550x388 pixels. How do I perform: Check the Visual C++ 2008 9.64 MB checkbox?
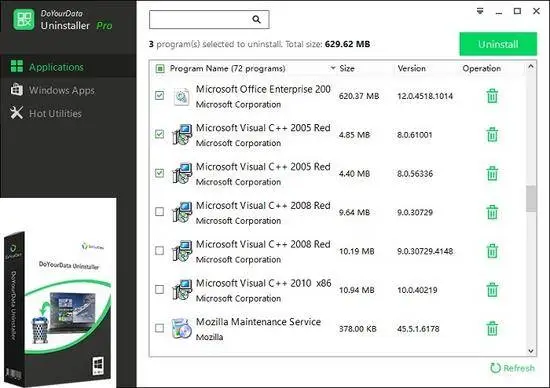click(159, 212)
